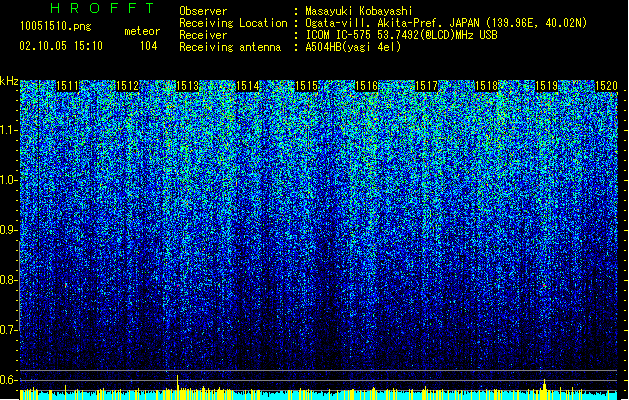This screenshot has width=629, height=400.
Task: Click the 1515 time marker
Action: coord(307,86)
